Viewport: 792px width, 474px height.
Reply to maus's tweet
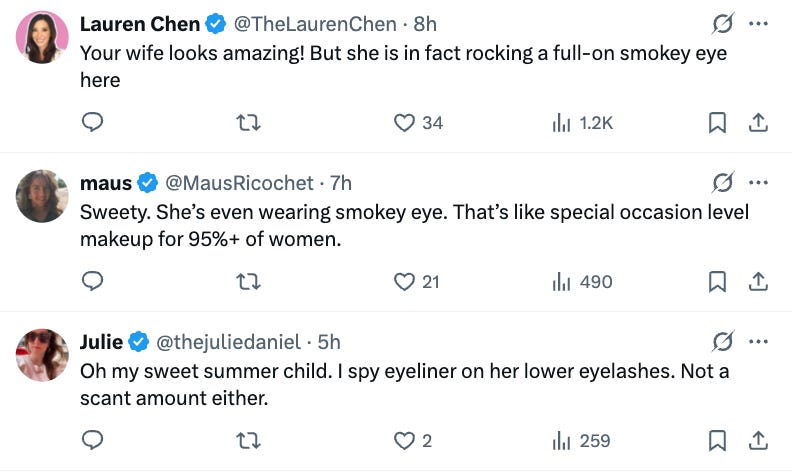pos(92,282)
